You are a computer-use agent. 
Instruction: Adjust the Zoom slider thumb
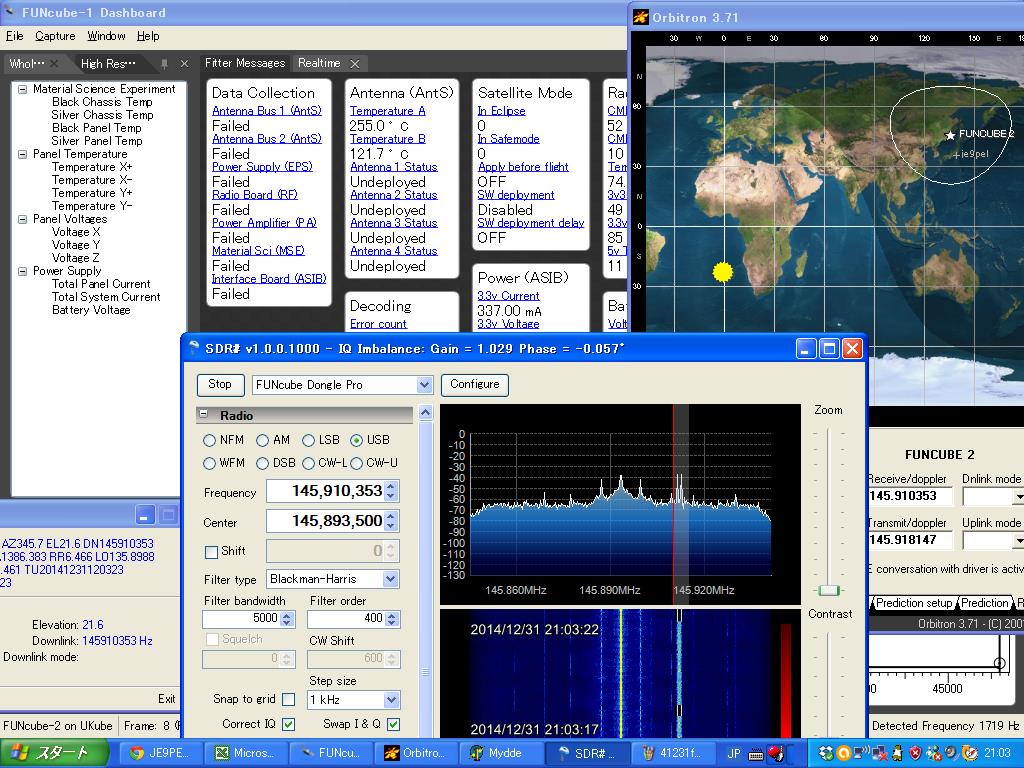(x=829, y=590)
